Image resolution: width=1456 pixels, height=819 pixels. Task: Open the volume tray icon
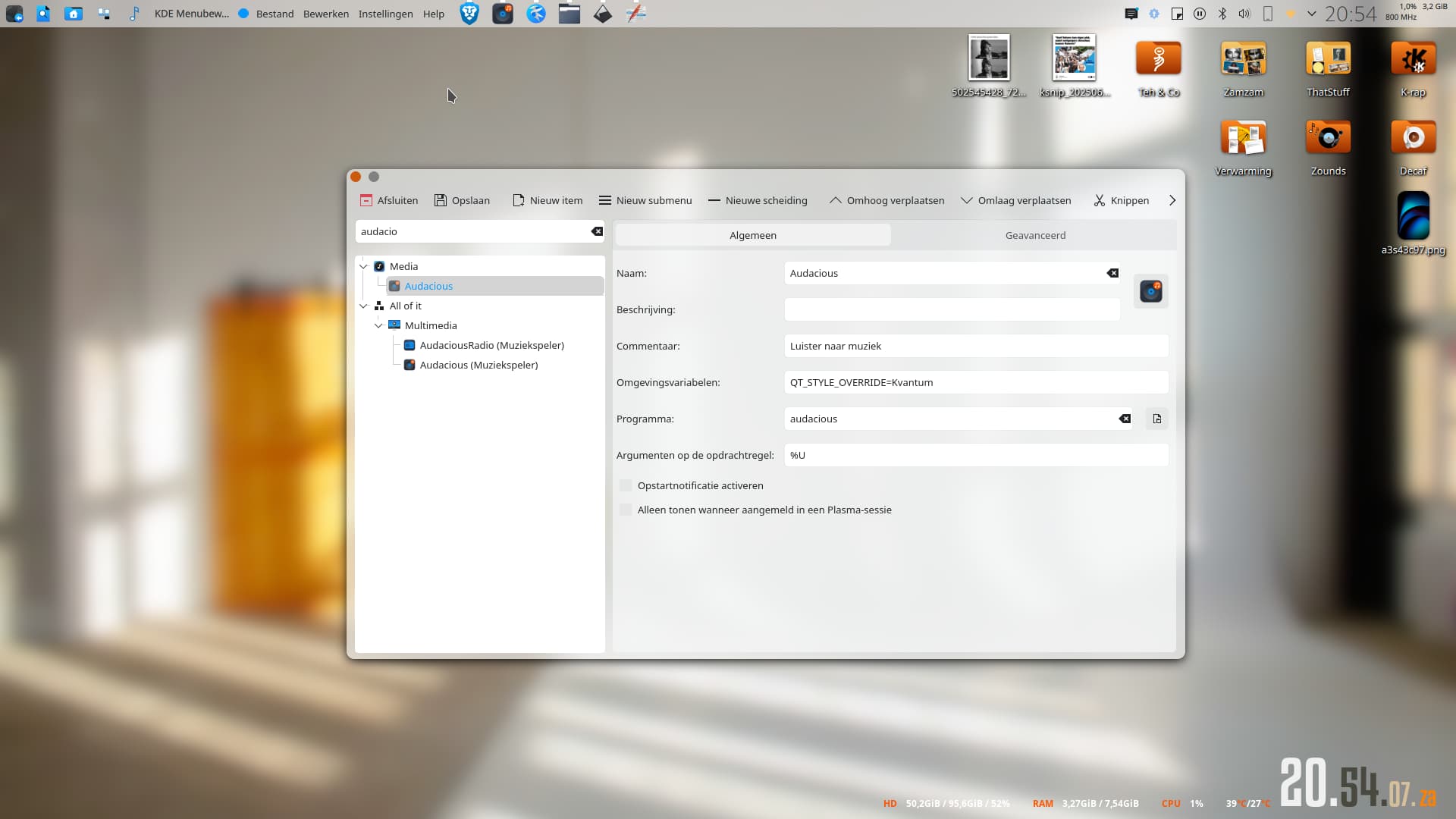pyautogui.click(x=1244, y=14)
